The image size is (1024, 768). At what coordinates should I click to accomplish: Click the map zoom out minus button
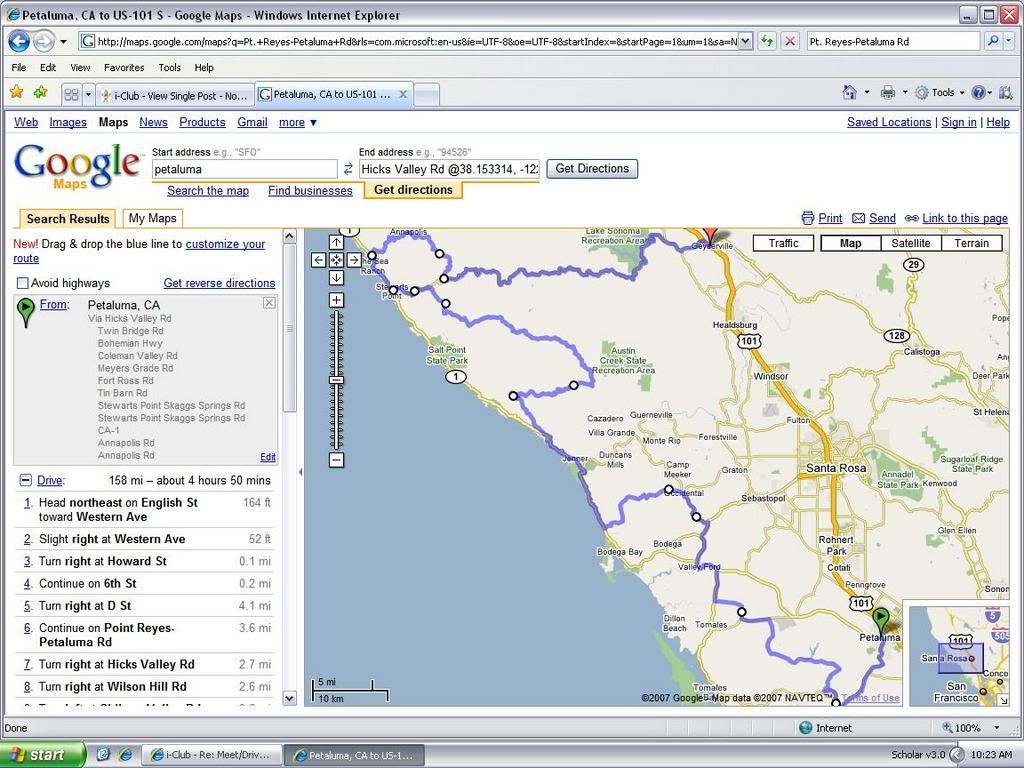[337, 460]
